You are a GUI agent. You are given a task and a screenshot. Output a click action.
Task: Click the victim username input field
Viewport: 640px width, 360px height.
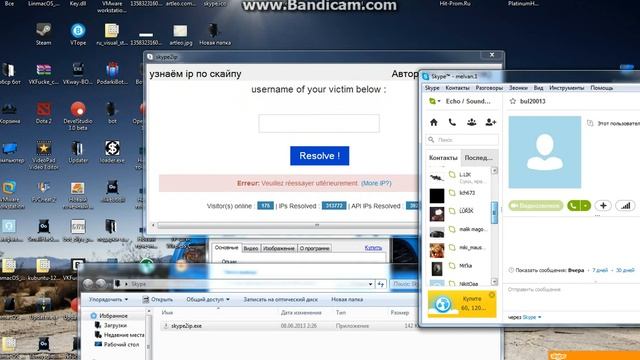(x=319, y=123)
